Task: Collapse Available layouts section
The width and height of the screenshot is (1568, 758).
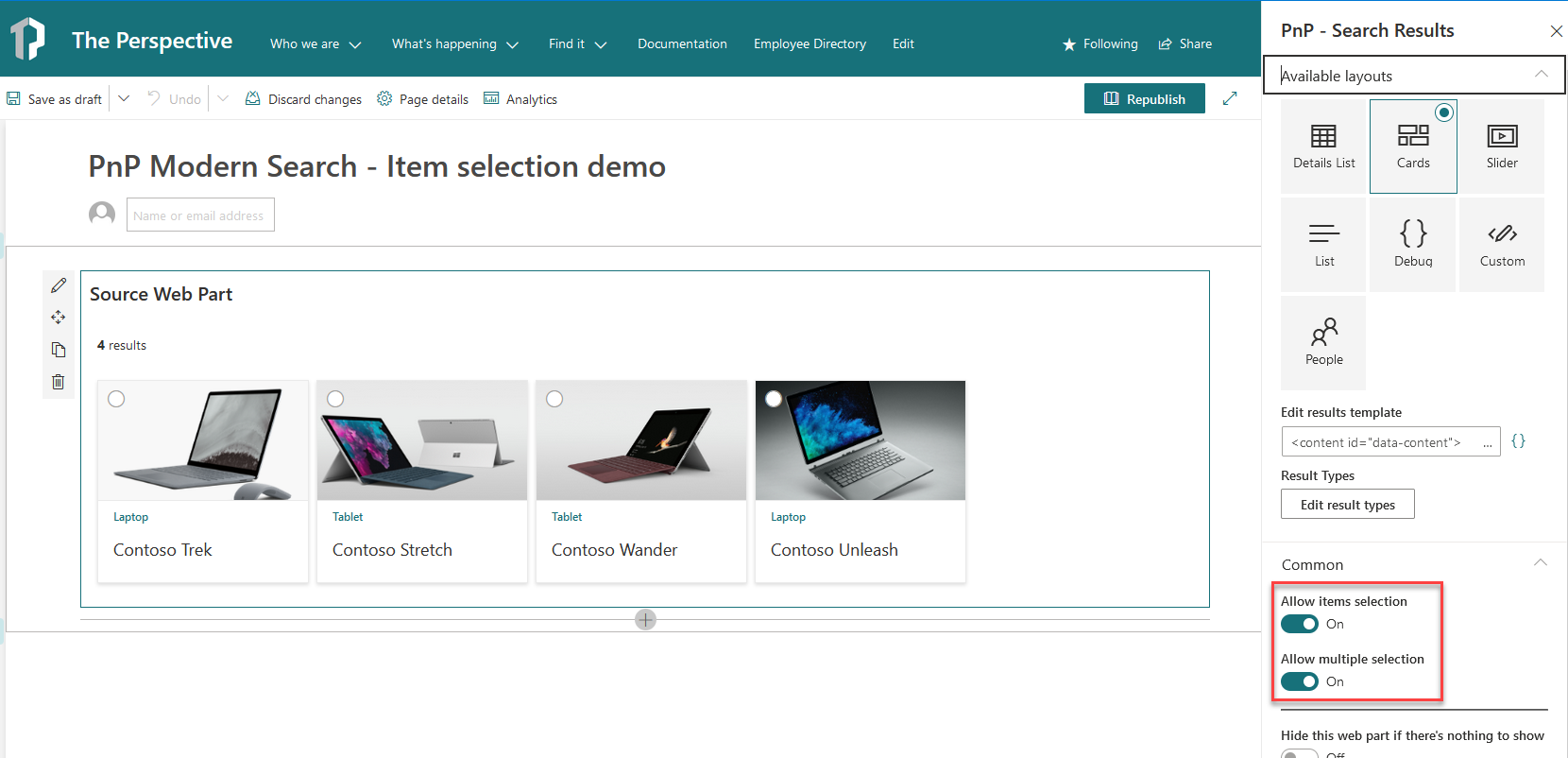Action: pos(1542,74)
